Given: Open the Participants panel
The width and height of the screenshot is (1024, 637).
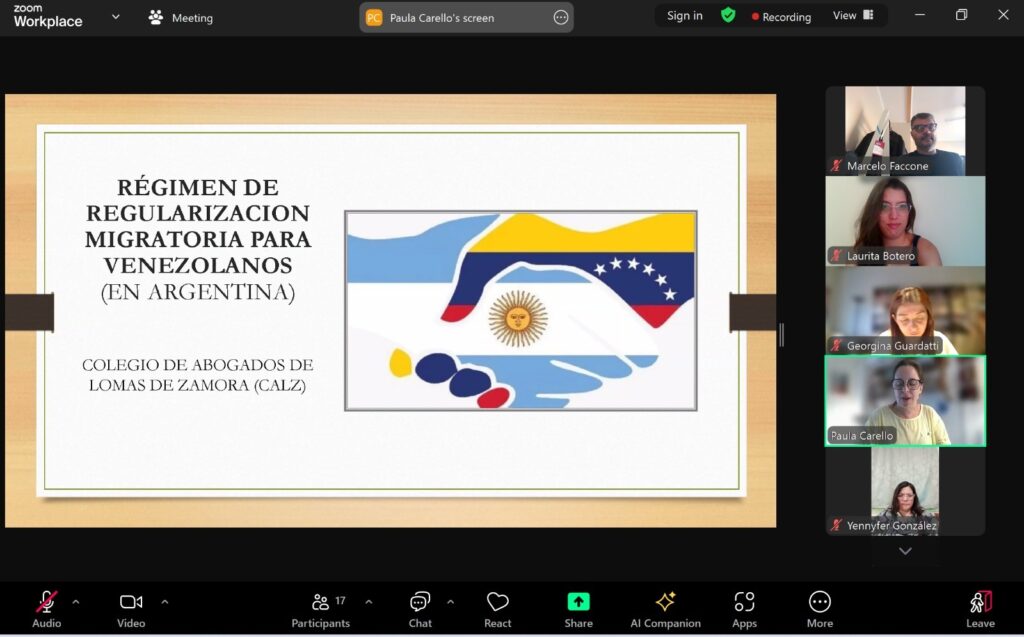Looking at the screenshot, I should [x=321, y=609].
